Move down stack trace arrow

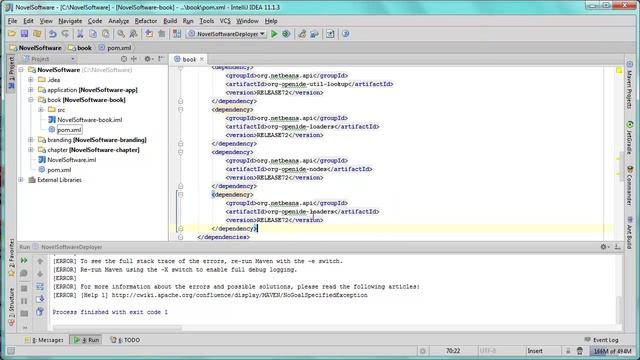40,274
